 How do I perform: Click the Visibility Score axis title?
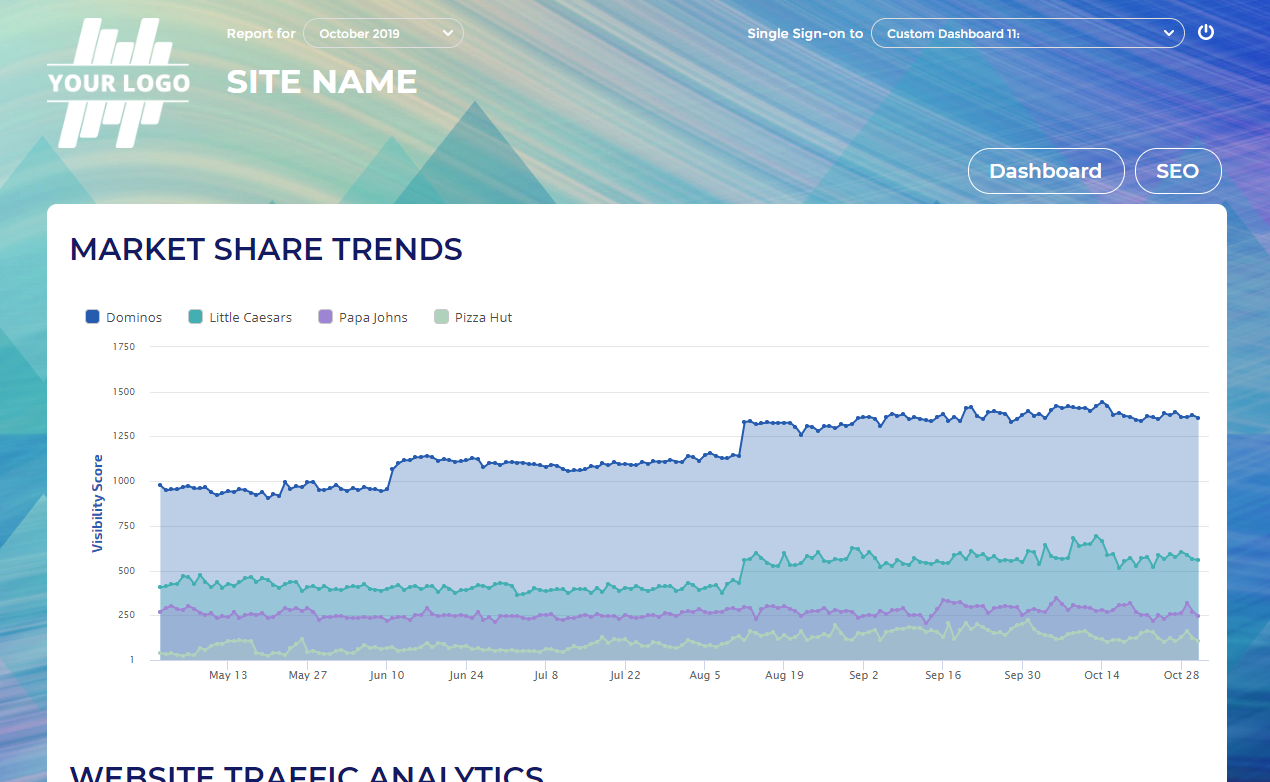pos(97,503)
